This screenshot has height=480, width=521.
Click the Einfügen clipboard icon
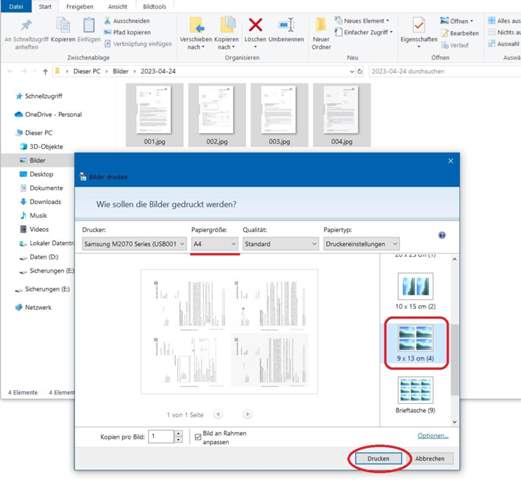coord(89,26)
